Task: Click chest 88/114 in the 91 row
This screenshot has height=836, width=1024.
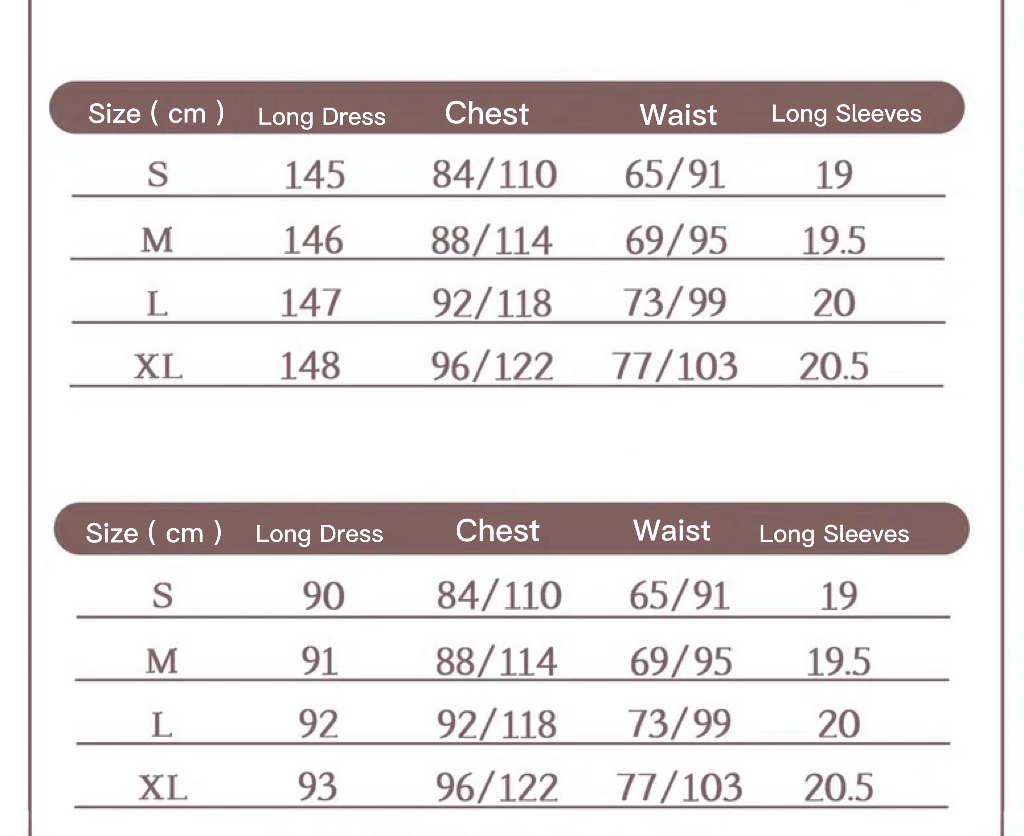Action: (x=496, y=661)
